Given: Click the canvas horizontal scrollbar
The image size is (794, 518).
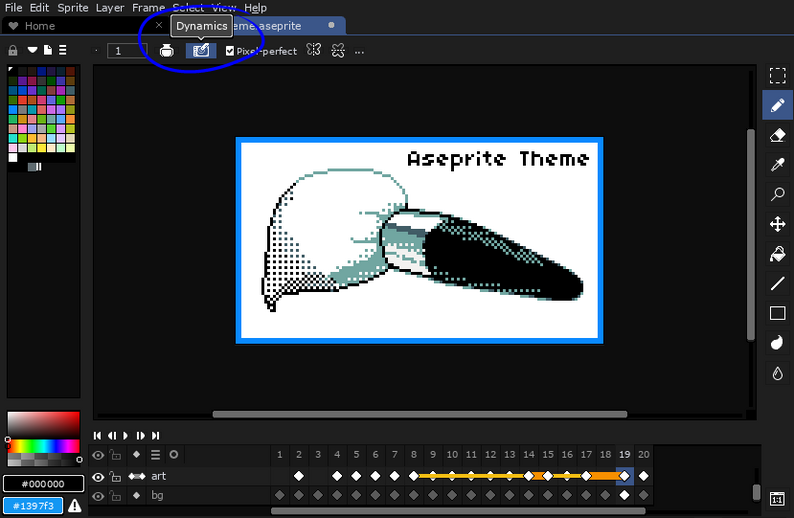Looking at the screenshot, I should click(420, 414).
